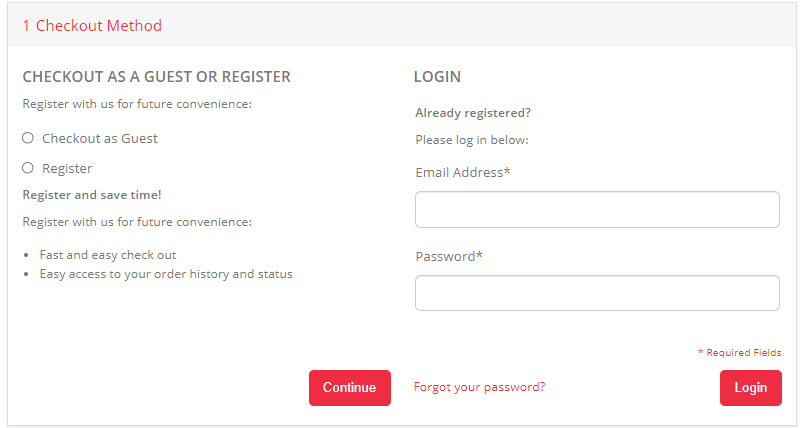Image resolution: width=804 pixels, height=428 pixels.
Task: Choose the Register radio button
Action: pyautogui.click(x=28, y=168)
